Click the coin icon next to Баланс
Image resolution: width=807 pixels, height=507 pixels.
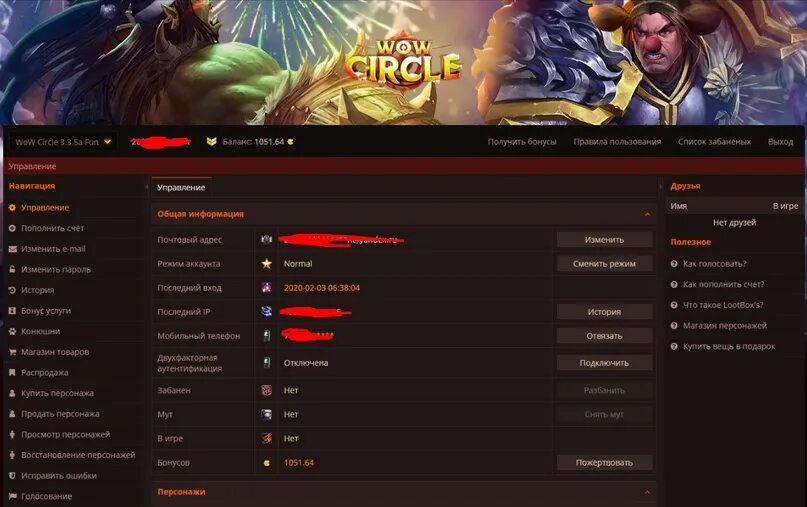290,142
